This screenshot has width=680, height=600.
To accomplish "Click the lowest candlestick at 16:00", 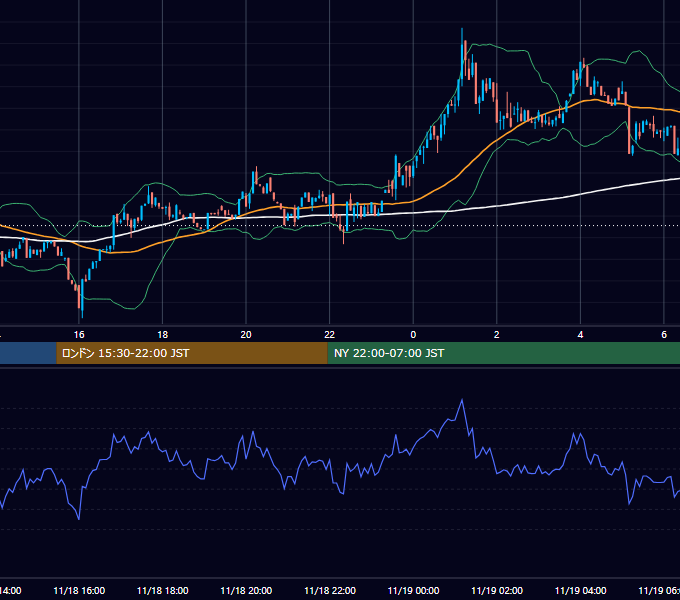I will [x=82, y=298].
